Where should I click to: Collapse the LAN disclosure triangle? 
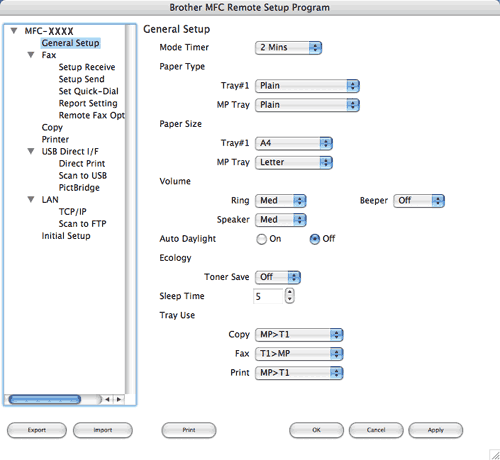31,200
